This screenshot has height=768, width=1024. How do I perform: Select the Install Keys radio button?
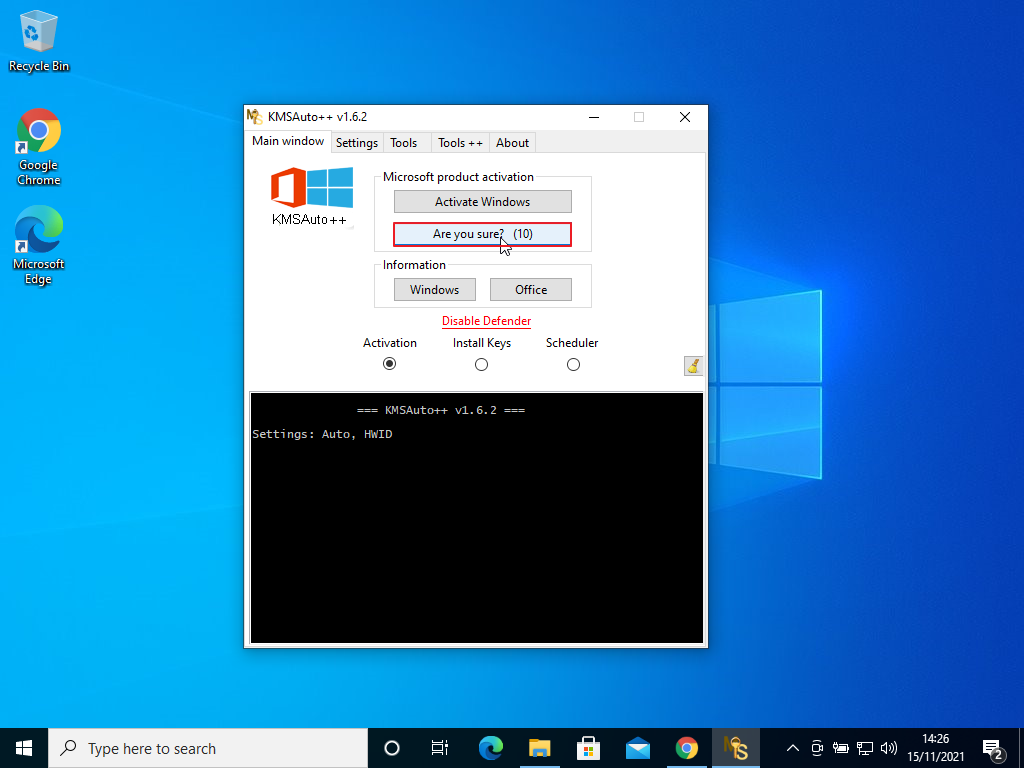click(x=481, y=364)
